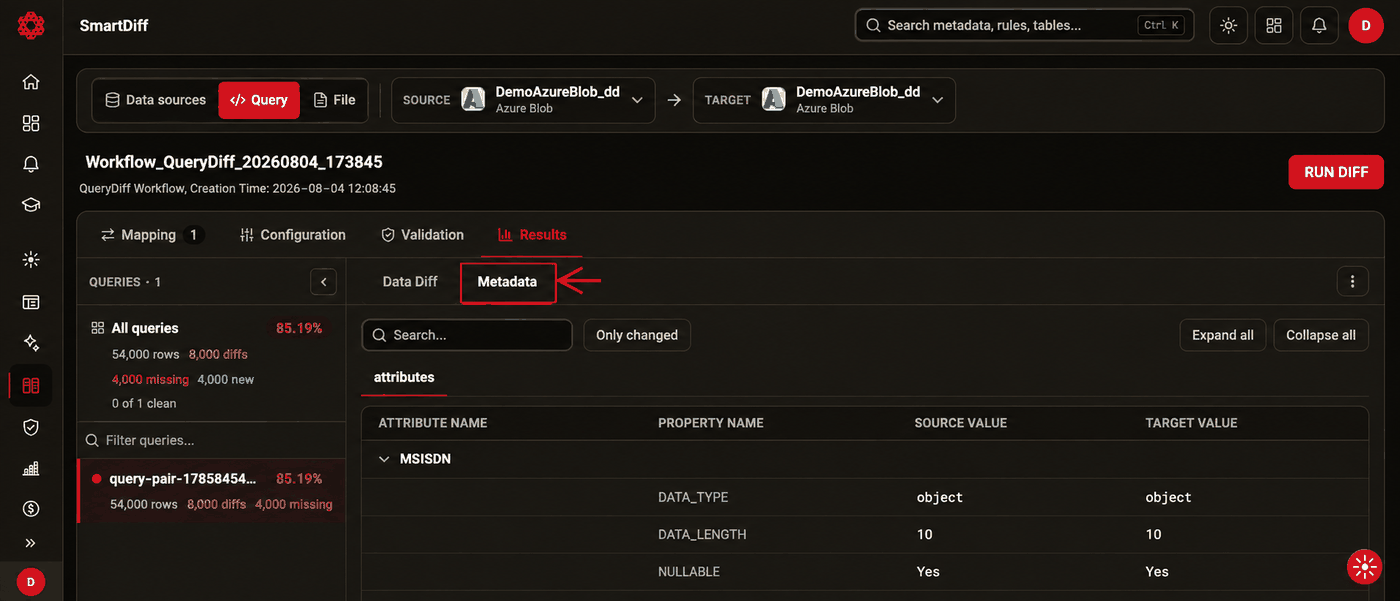Open the Home page from sidebar
This screenshot has width=1400, height=601.
tap(31, 82)
